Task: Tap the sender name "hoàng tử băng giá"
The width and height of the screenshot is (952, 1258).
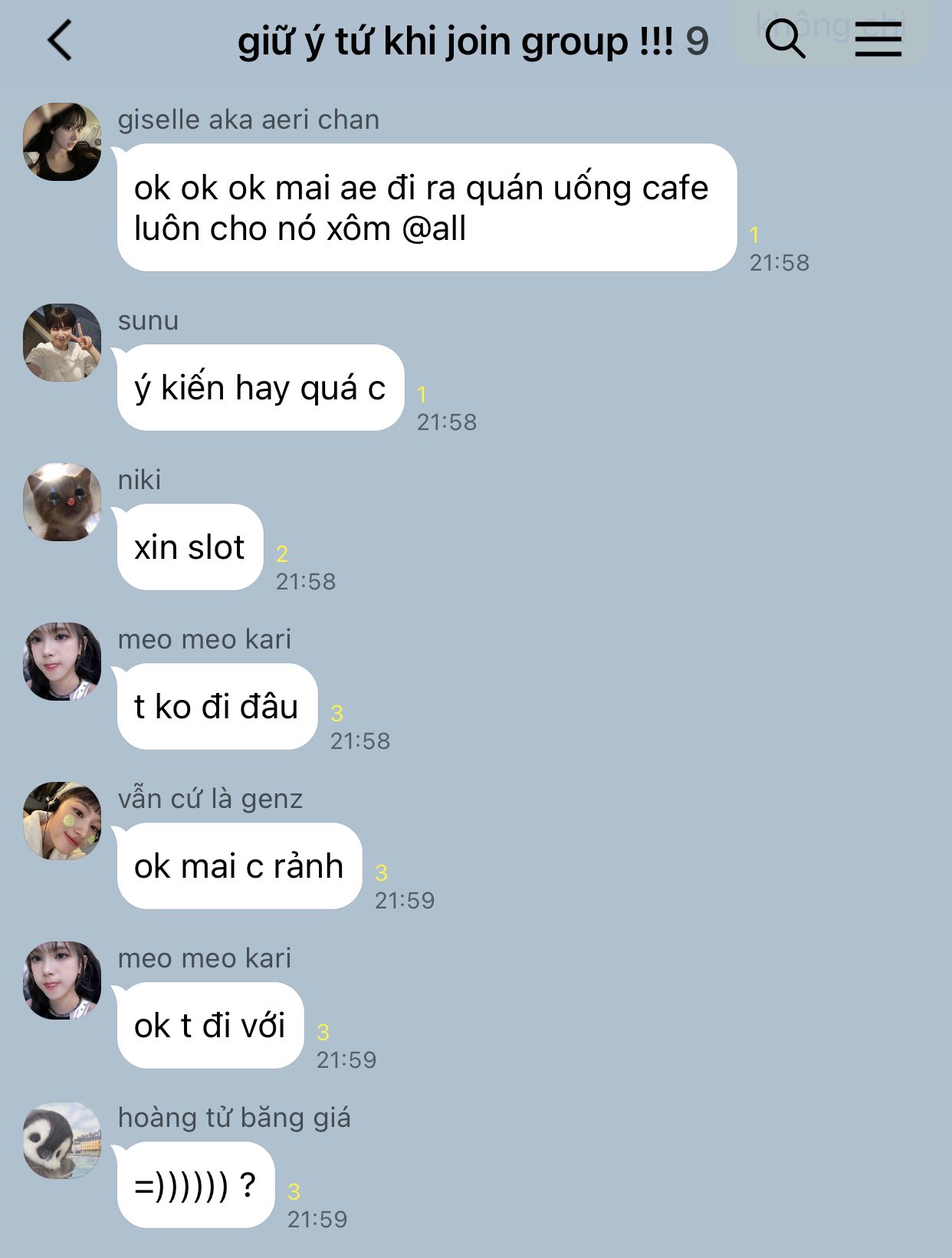Action: coord(235,1118)
